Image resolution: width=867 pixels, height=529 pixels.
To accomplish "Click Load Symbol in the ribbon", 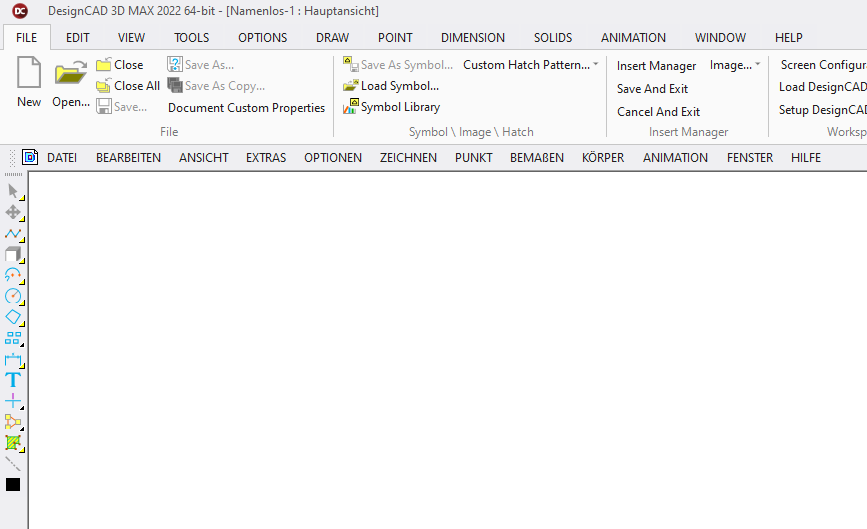I will tap(391, 86).
